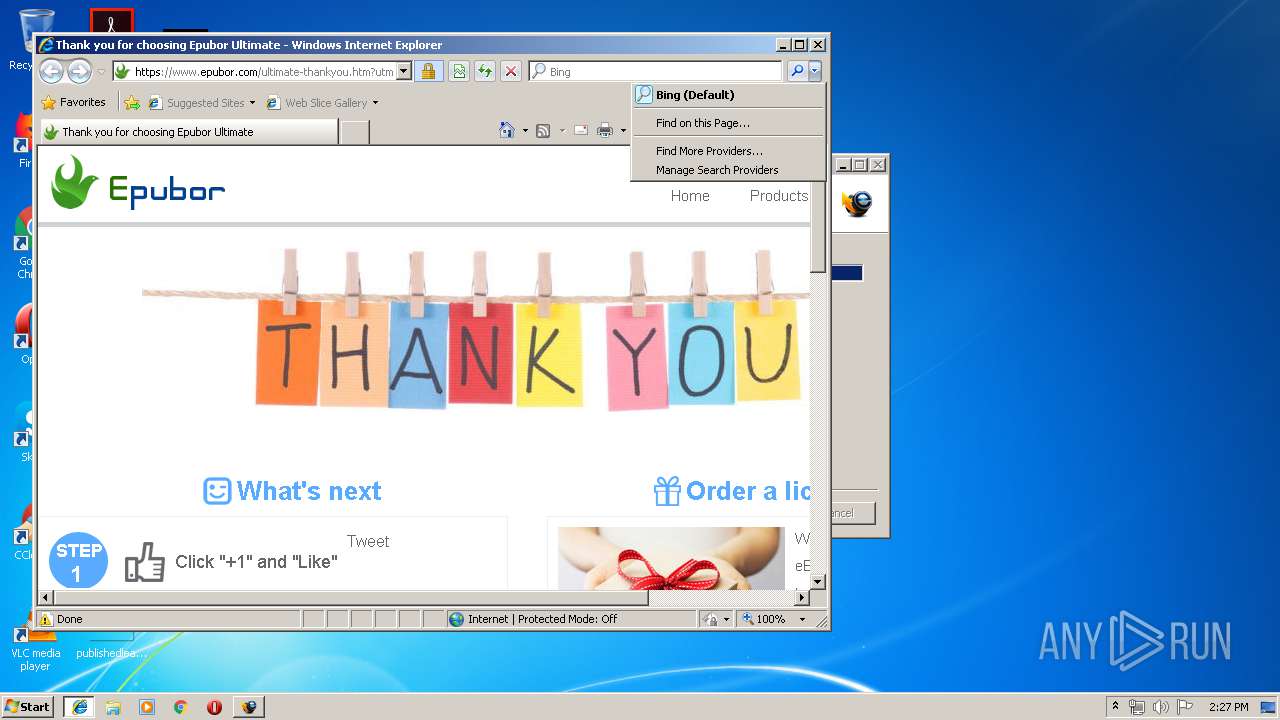The height and width of the screenshot is (720, 1280).
Task: Open Windows Media Player taskbar icon
Action: [147, 707]
